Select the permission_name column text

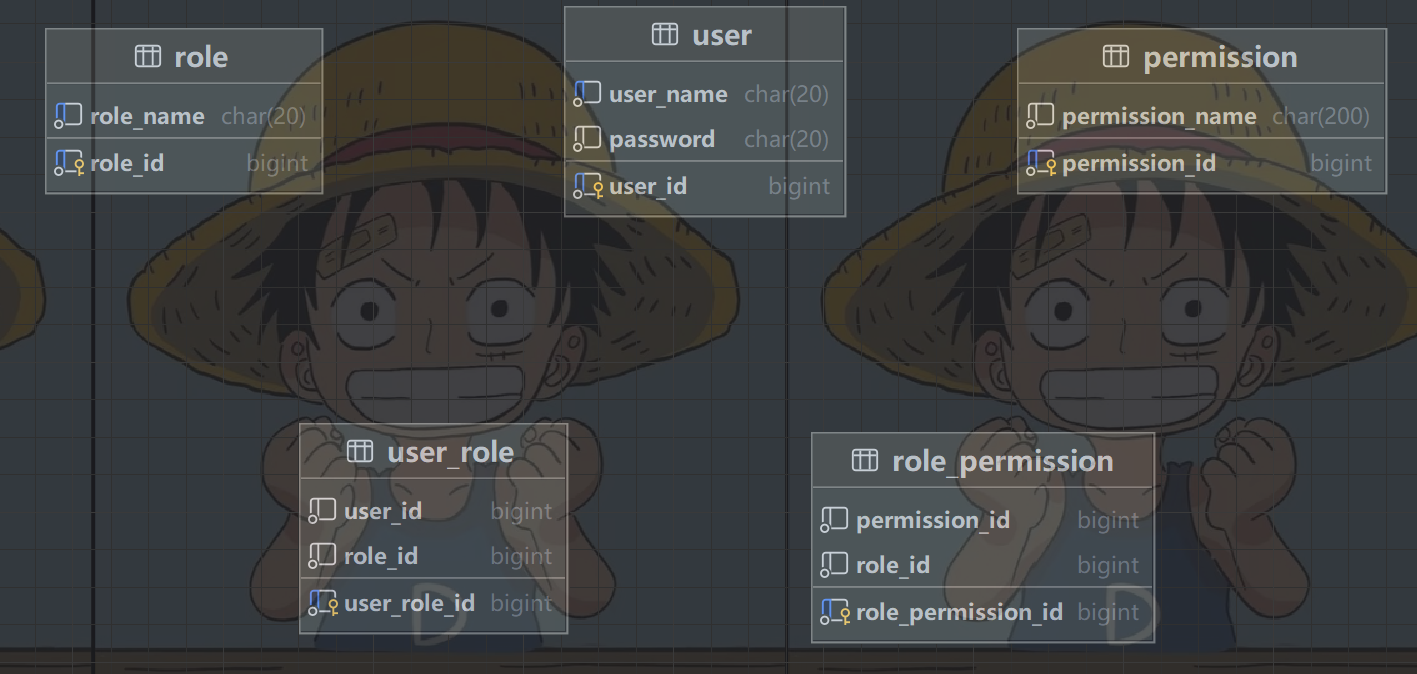pos(1159,116)
